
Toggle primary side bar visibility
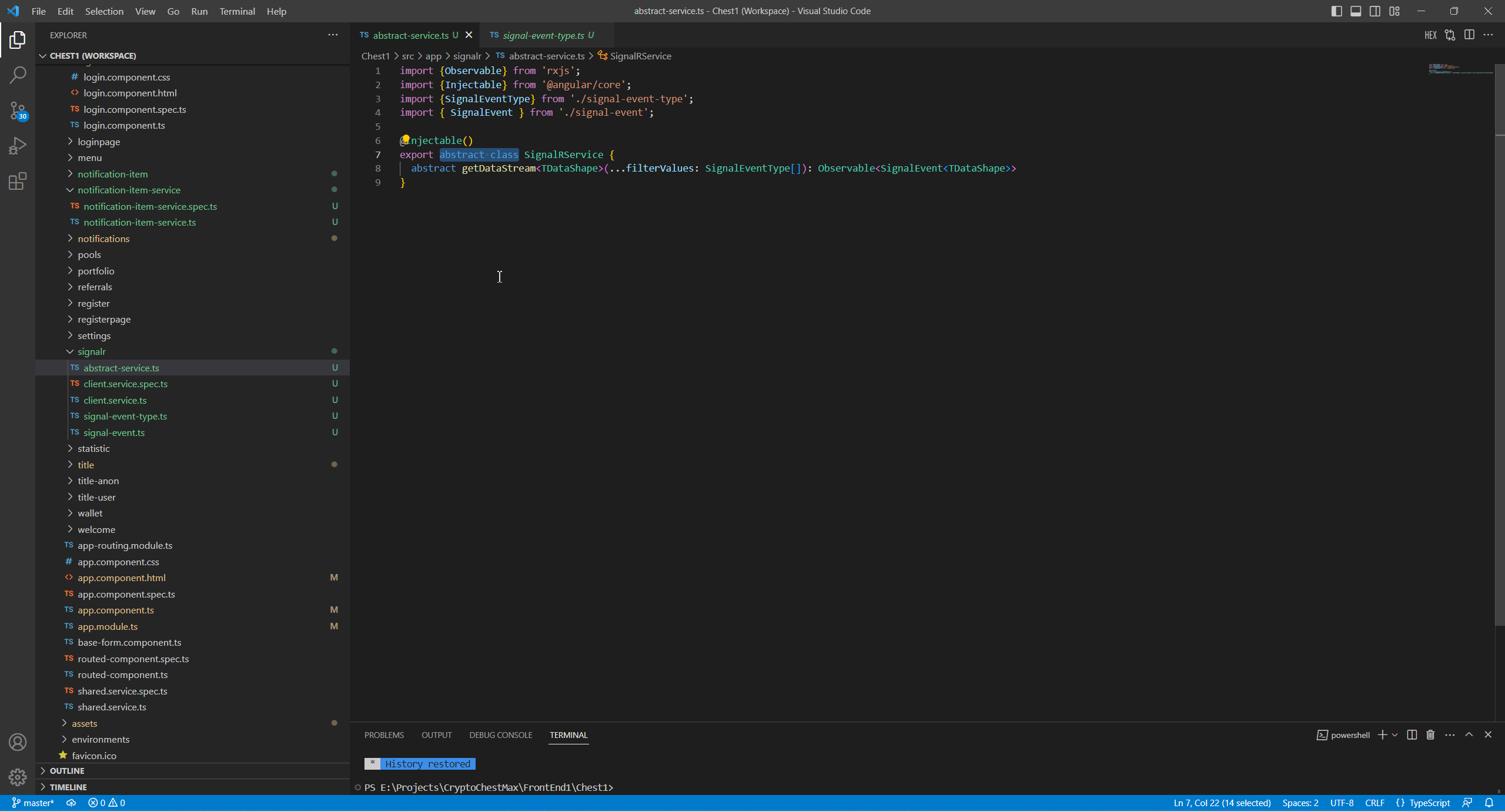point(1336,11)
